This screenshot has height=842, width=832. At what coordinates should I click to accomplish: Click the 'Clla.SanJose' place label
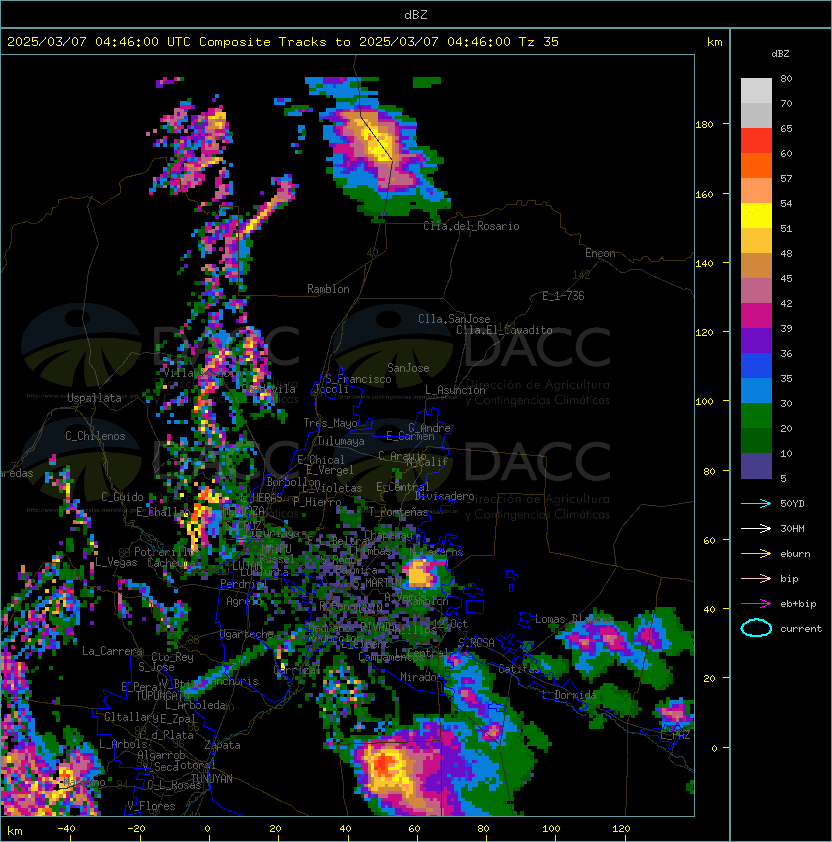[454, 319]
